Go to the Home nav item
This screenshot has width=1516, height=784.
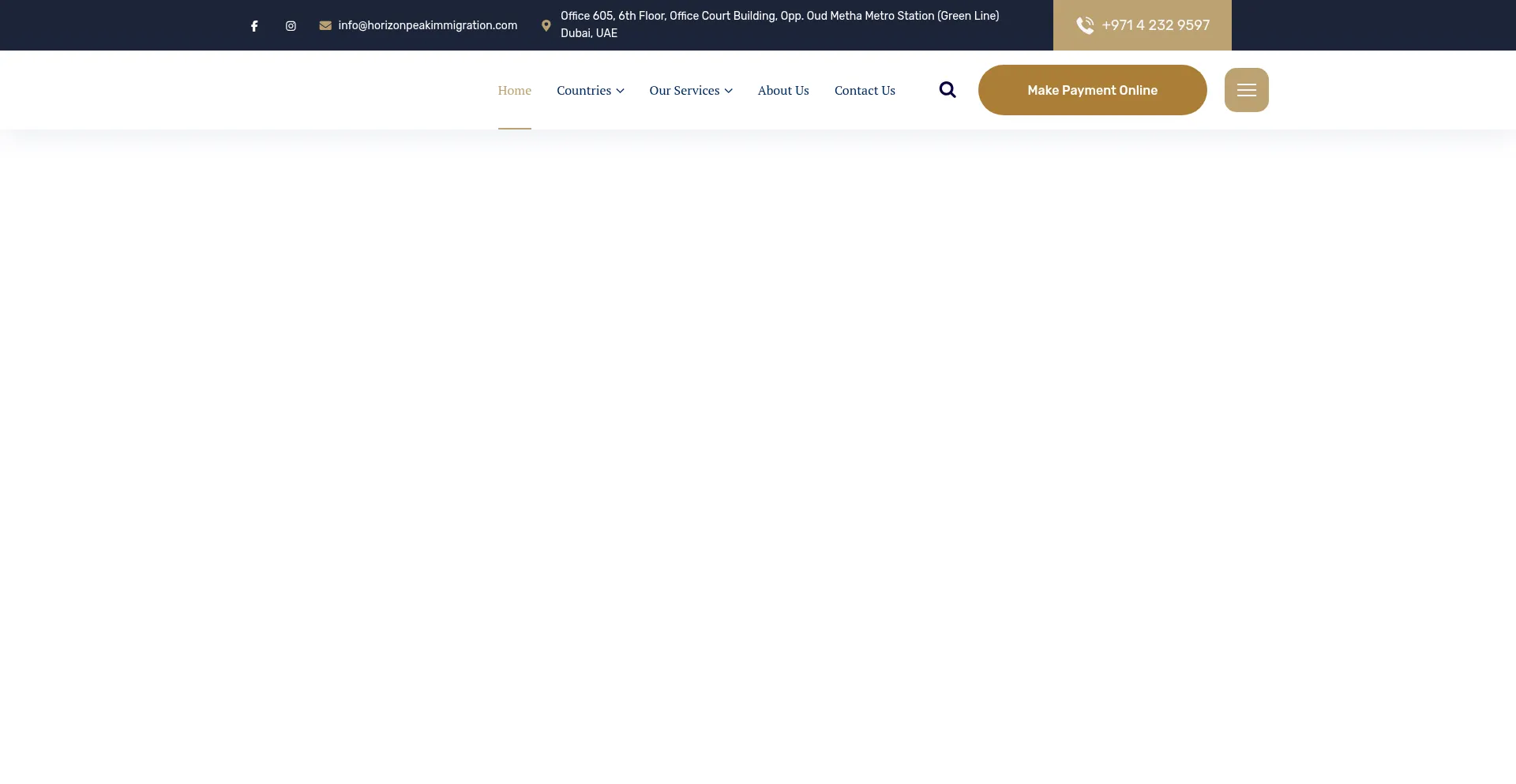tap(514, 90)
